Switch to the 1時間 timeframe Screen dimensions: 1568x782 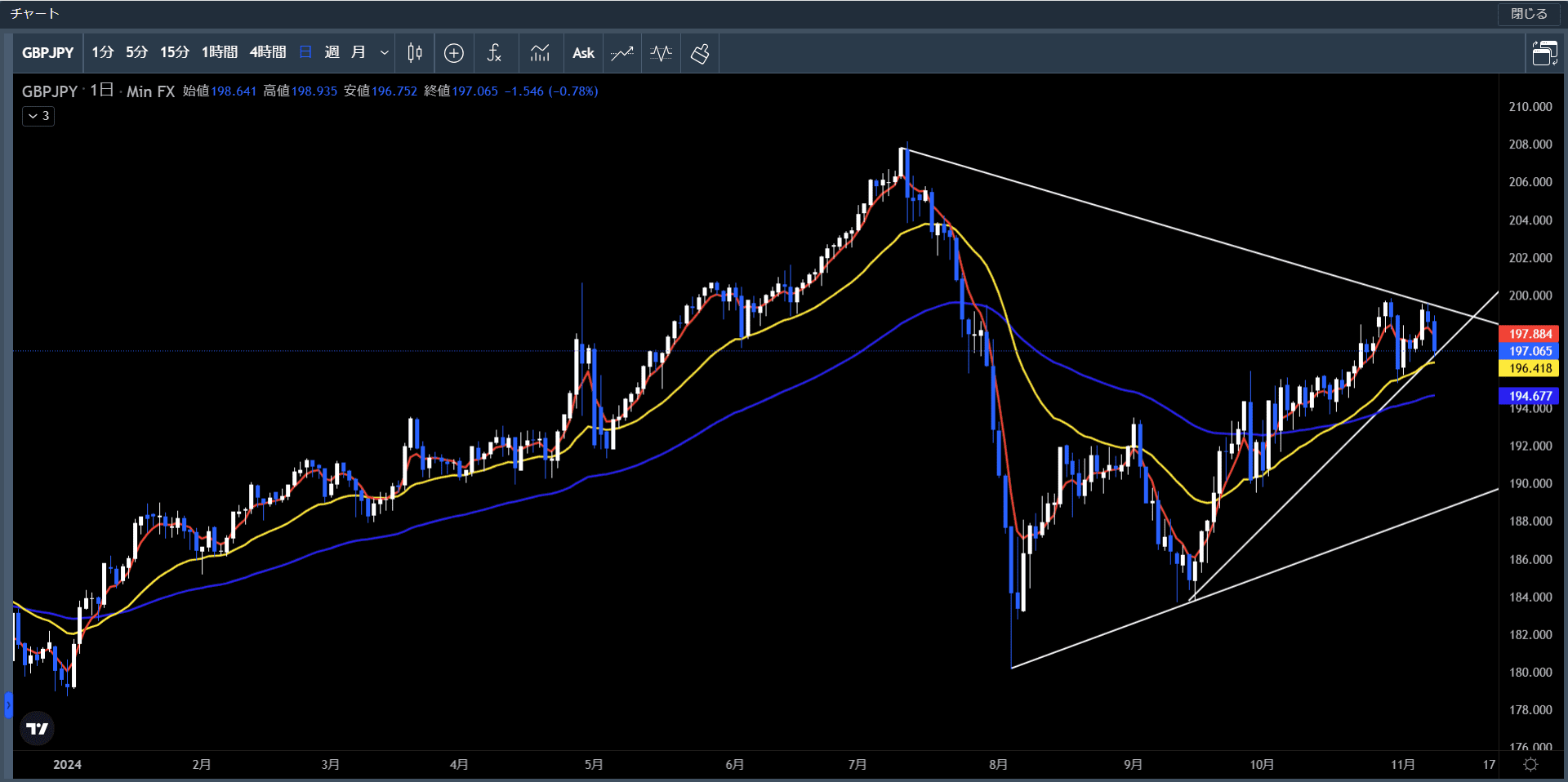point(220,52)
